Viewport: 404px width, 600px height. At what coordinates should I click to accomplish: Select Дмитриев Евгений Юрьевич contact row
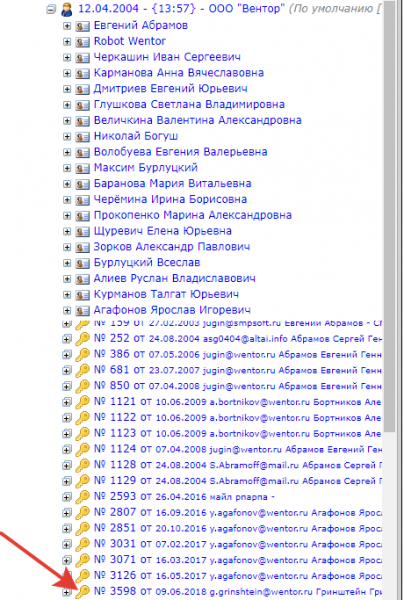click(171, 88)
